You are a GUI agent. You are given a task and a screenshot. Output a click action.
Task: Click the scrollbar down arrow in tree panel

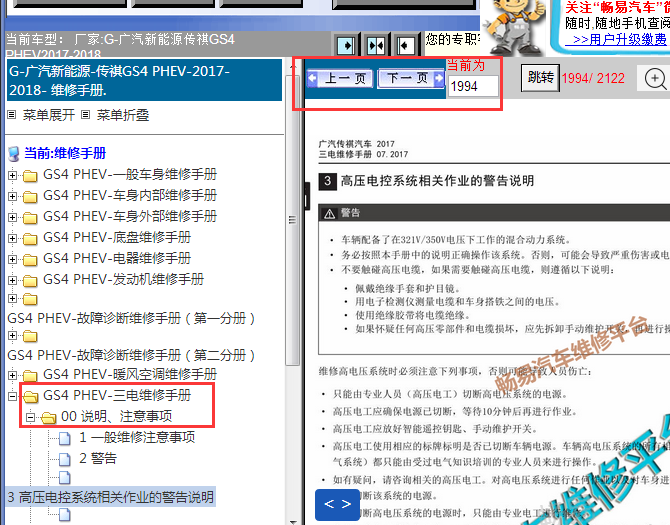click(293, 522)
